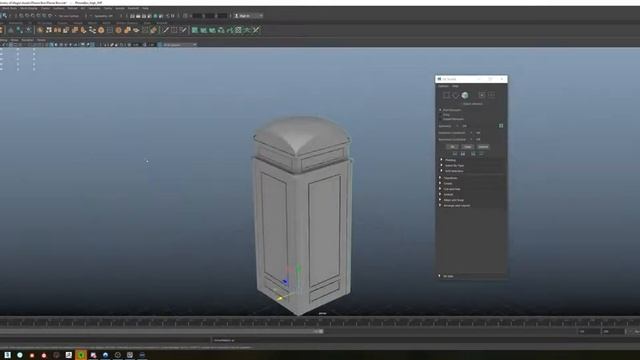Open the No Live Surface field
The width and height of the screenshot is (640, 360).
pyautogui.click(x=69, y=16)
